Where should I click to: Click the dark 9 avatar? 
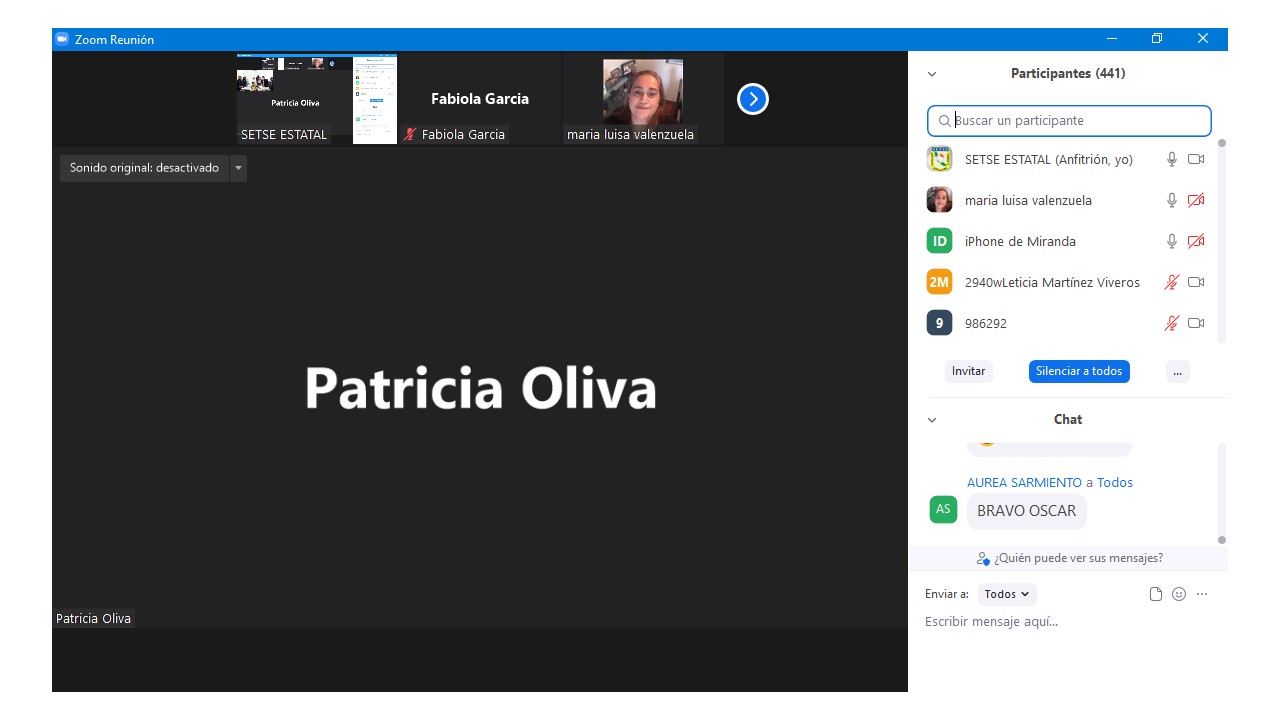point(939,323)
